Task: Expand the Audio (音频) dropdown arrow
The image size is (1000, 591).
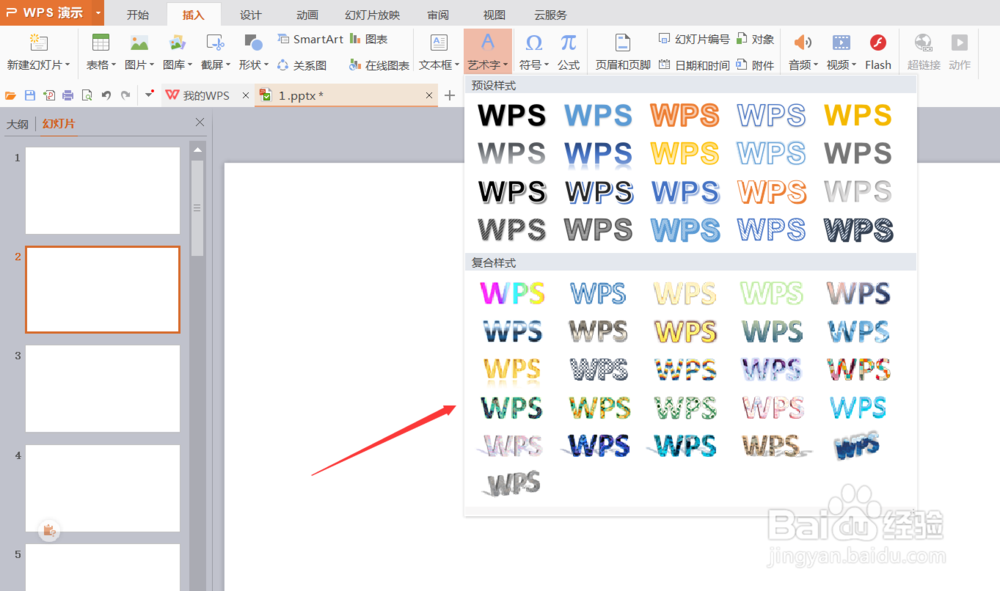Action: 815,65
